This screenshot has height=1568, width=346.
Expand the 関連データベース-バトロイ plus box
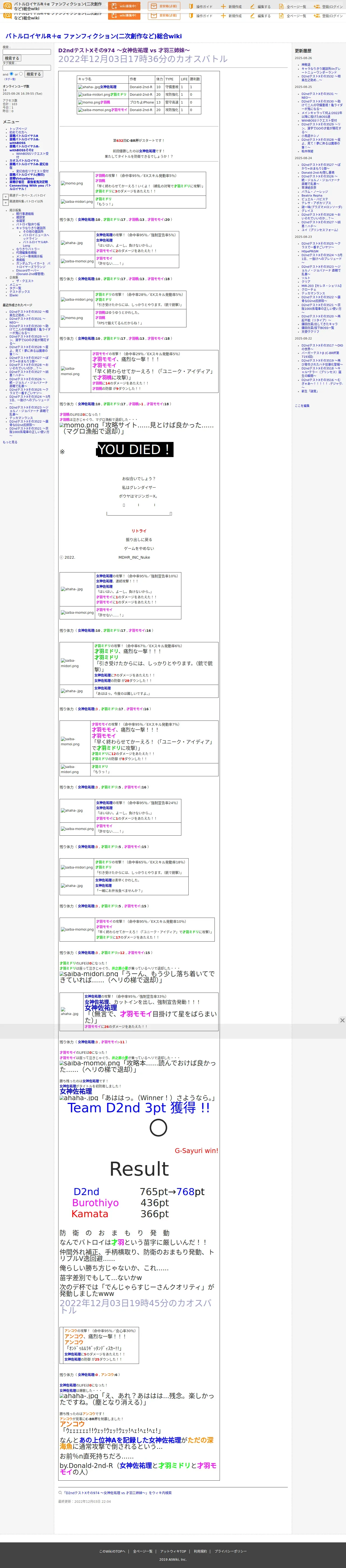5,197
